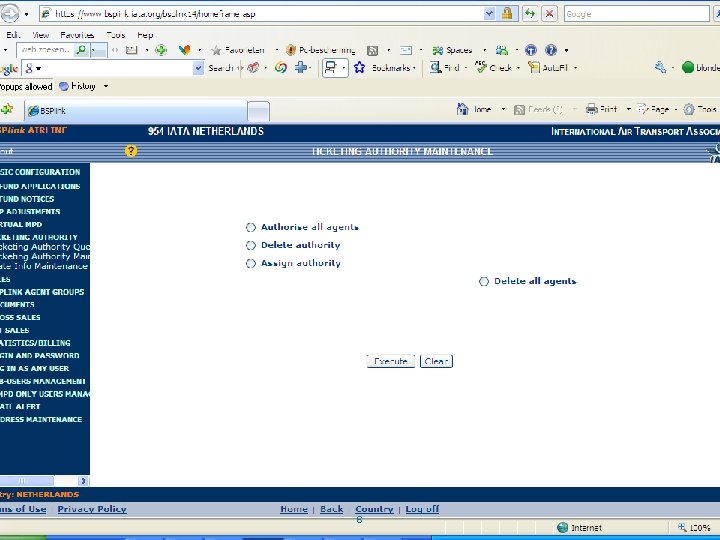The height and width of the screenshot is (540, 720).
Task: Select the Assign authority radio button
Action: click(x=251, y=264)
